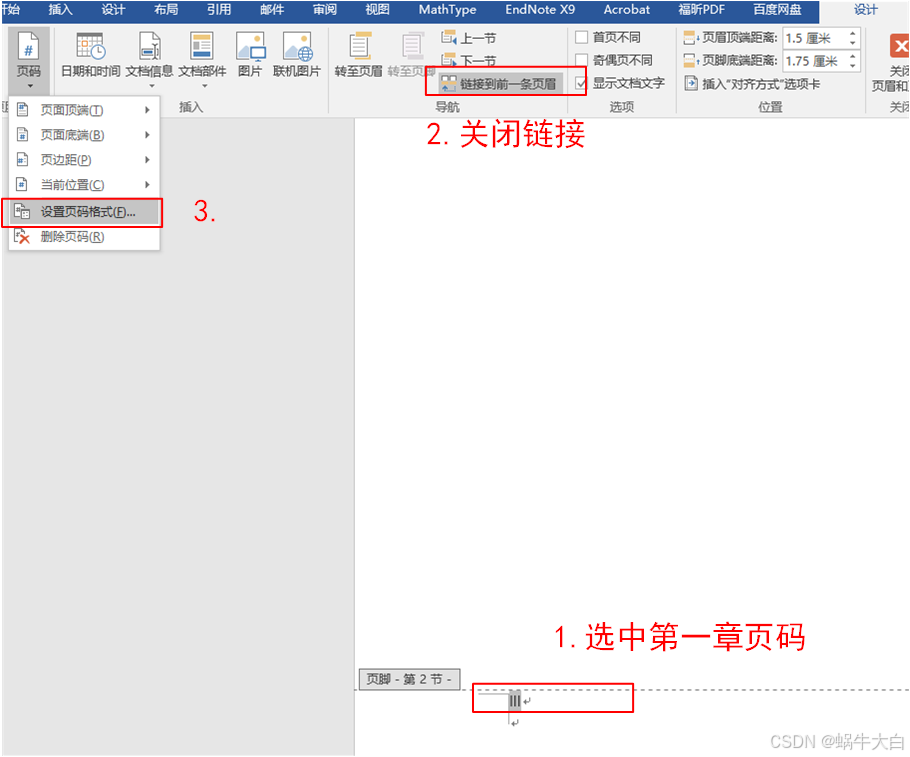The image size is (910, 757).
Task: Open the 百度网盘 tab
Action: [777, 9]
